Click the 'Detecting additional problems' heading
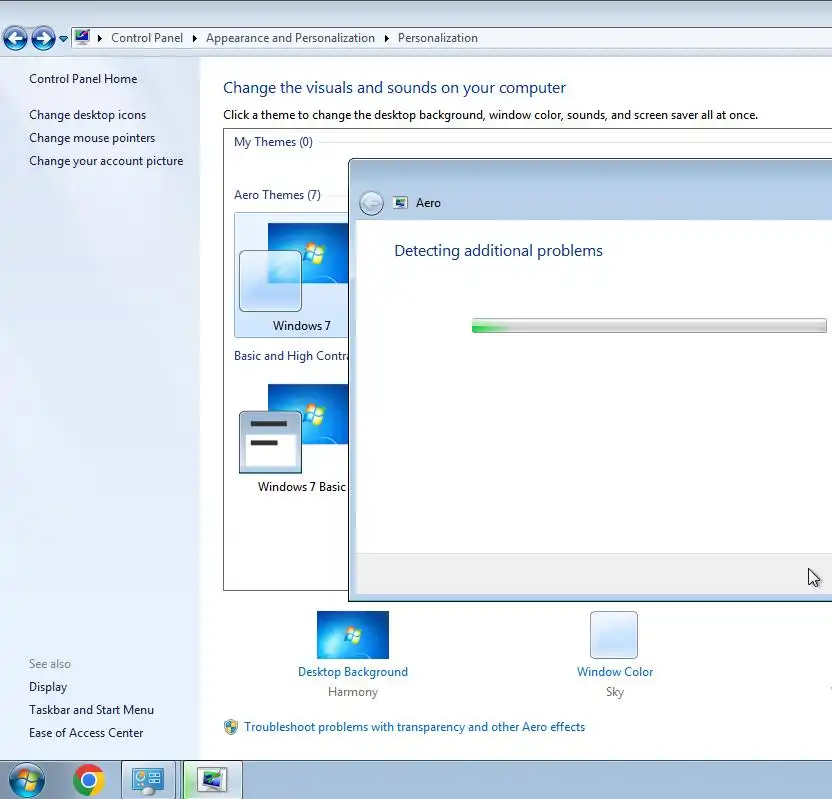Image resolution: width=832 pixels, height=799 pixels. 498,250
